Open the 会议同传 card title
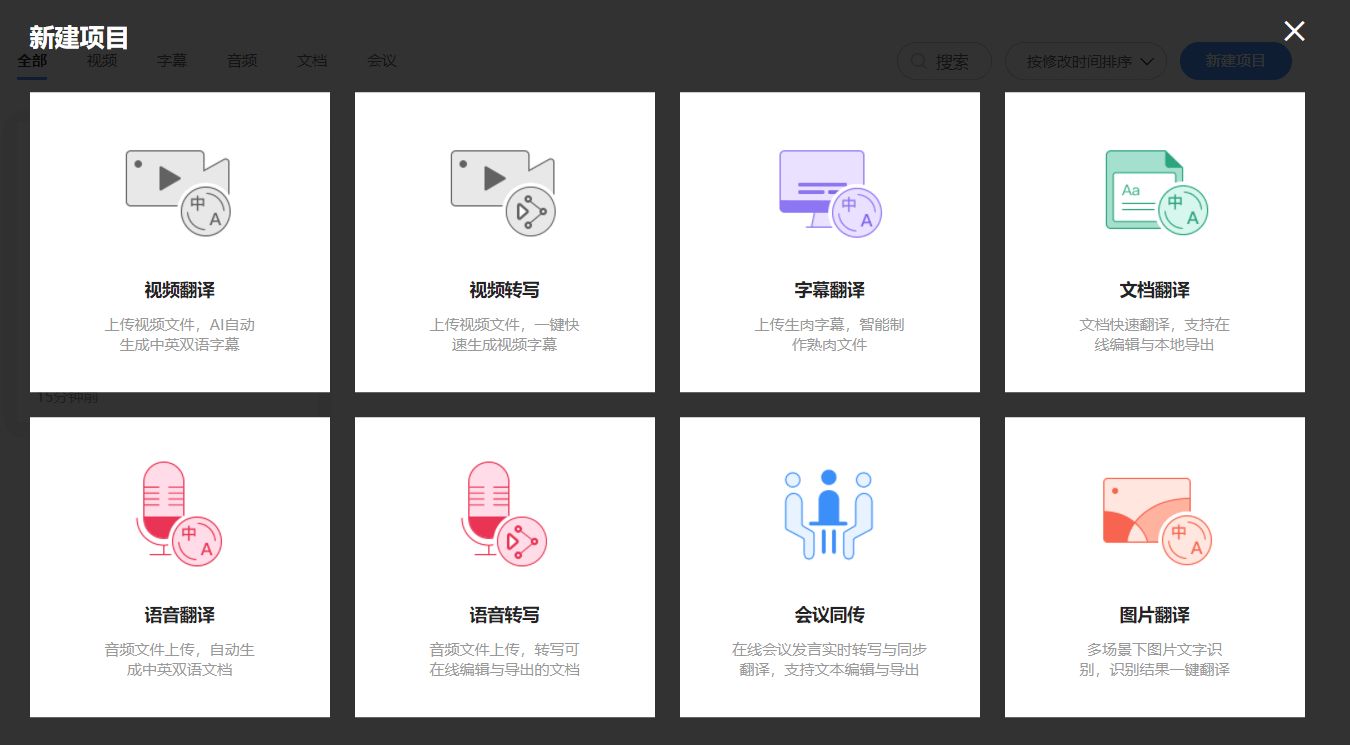 (830, 615)
